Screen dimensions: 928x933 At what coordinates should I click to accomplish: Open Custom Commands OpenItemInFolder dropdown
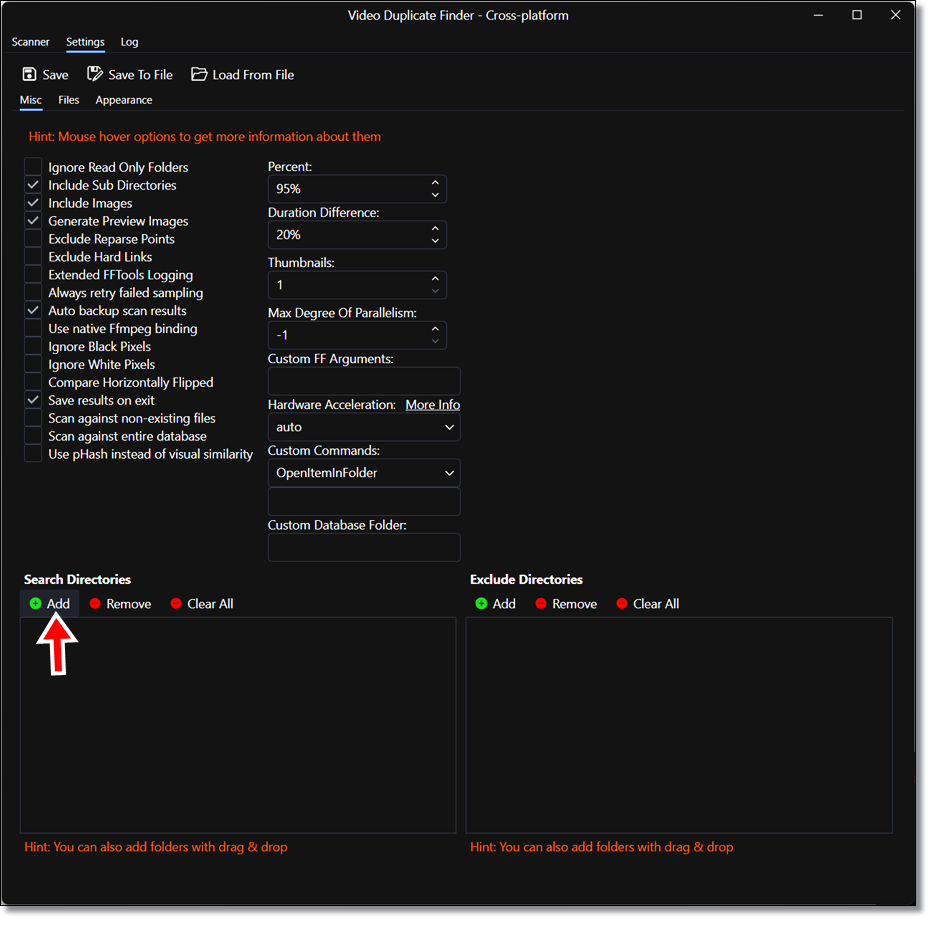[363, 472]
